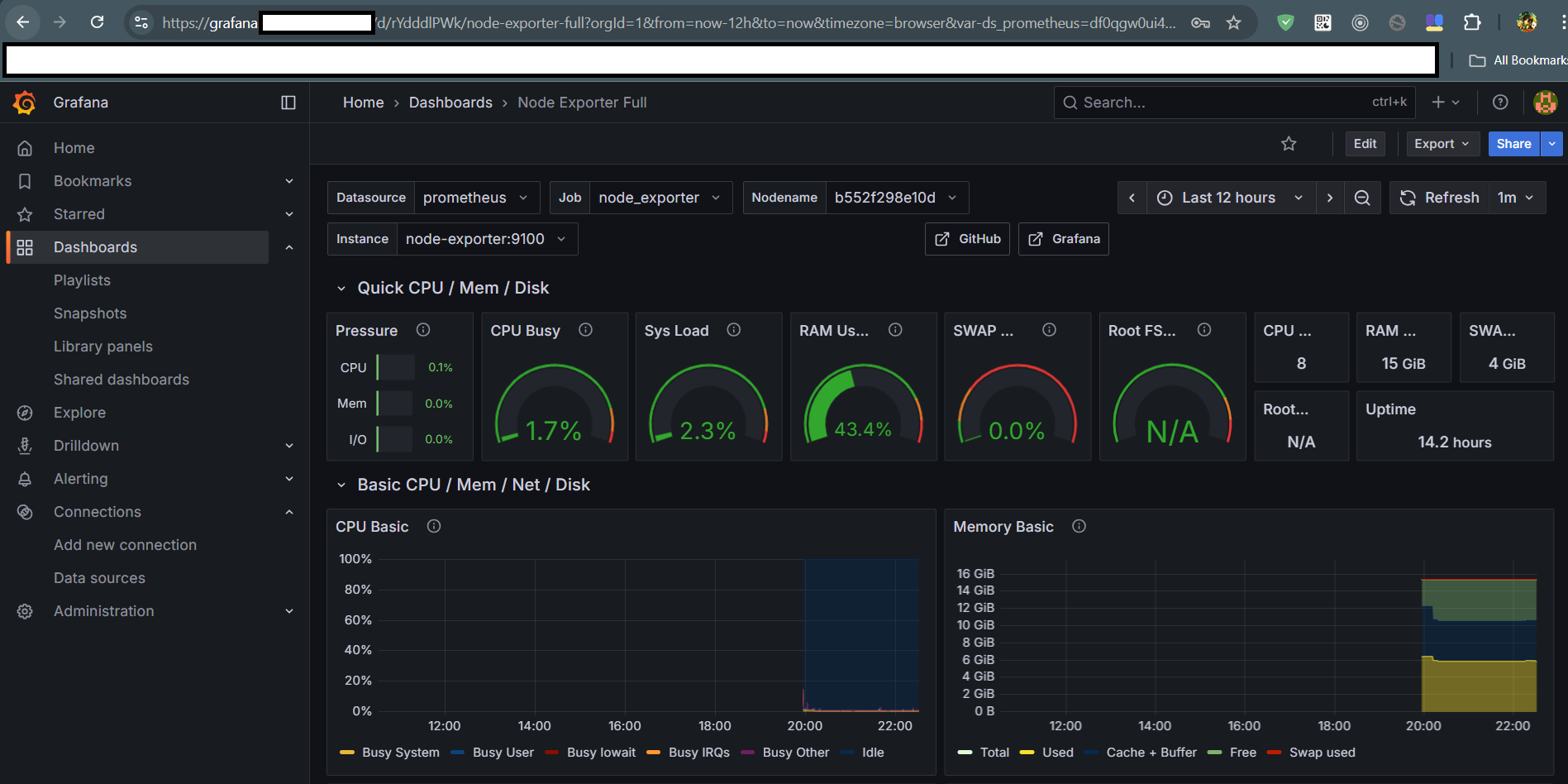Screen dimensions: 1568x784
Task: Click the CPU Busy panel info icon
Action: click(x=585, y=330)
